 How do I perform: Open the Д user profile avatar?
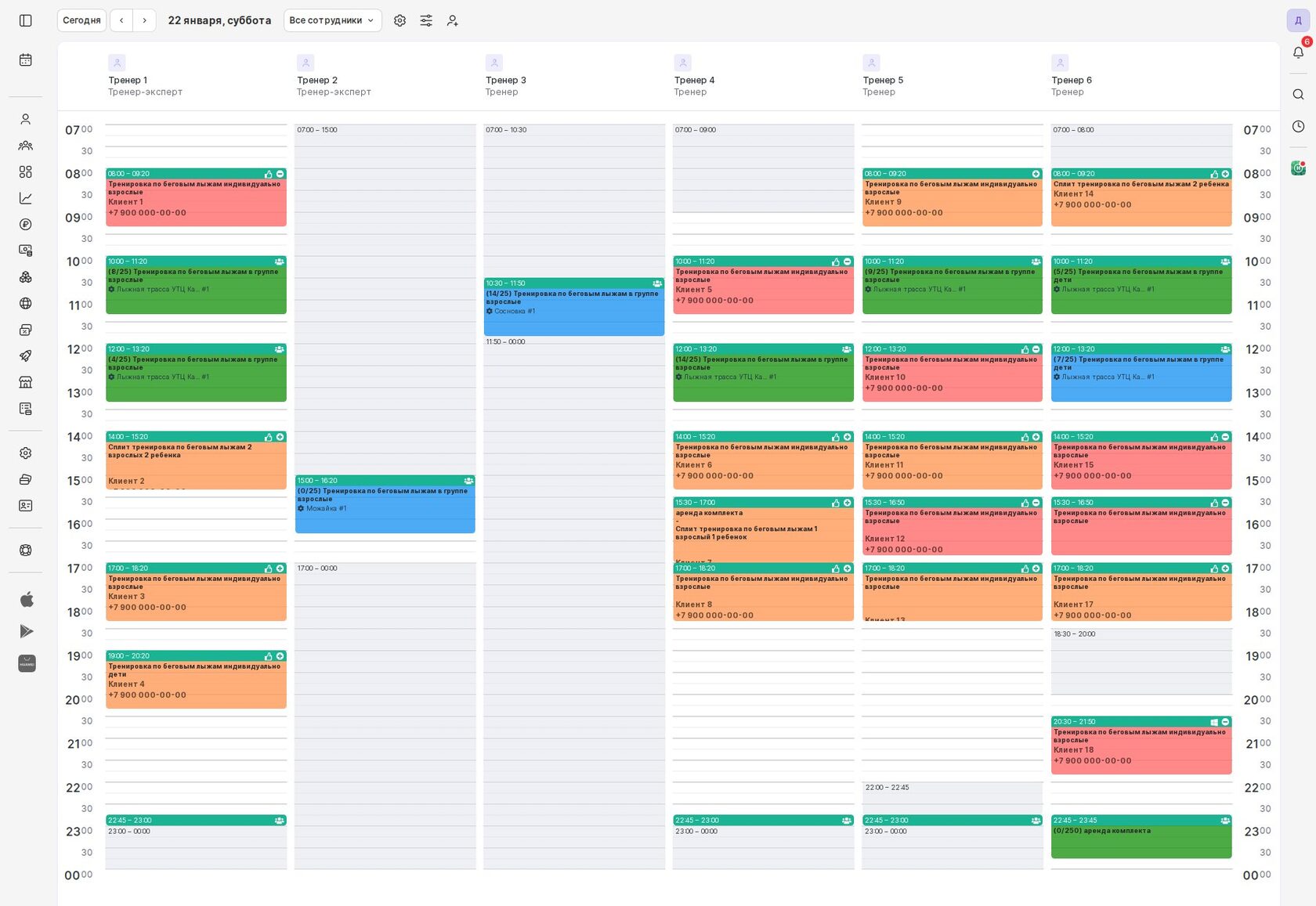(x=1298, y=20)
